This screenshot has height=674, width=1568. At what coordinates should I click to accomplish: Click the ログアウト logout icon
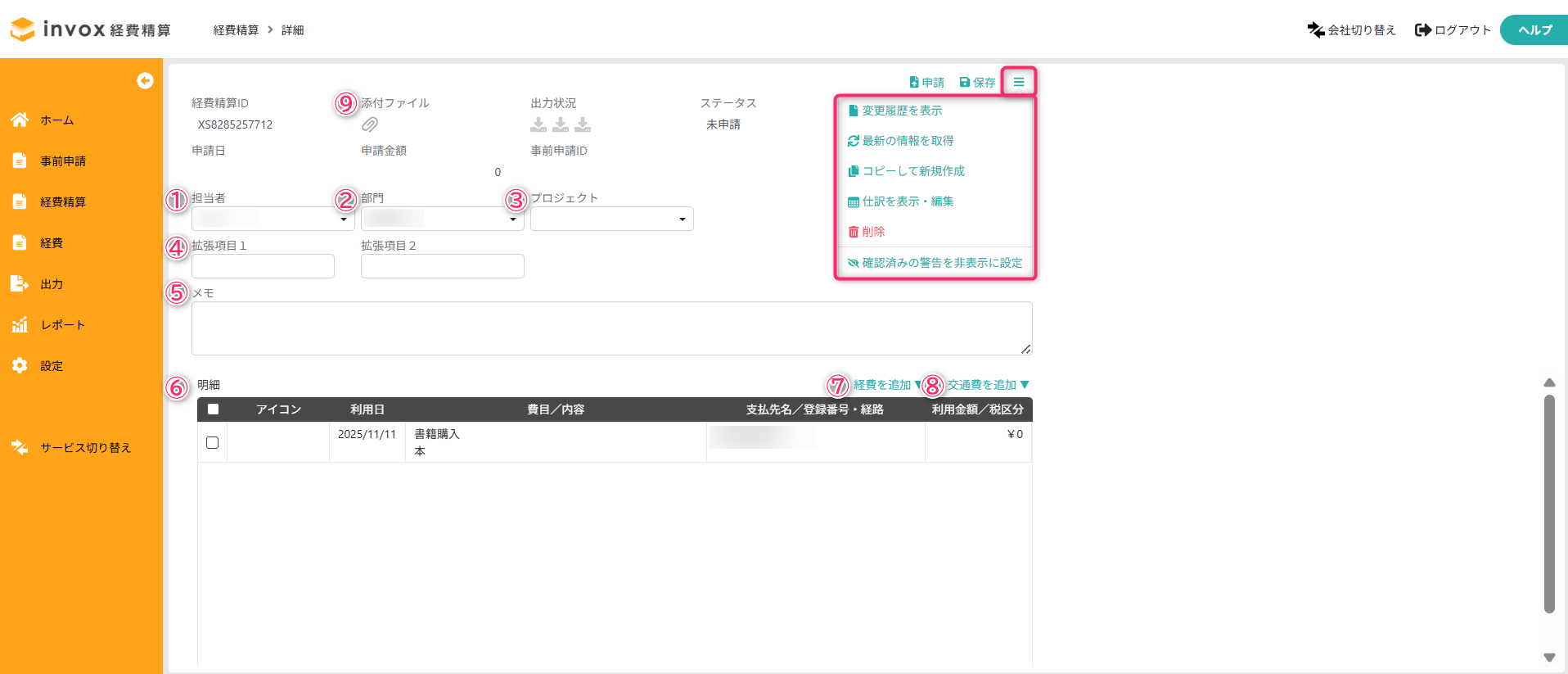click(1423, 30)
